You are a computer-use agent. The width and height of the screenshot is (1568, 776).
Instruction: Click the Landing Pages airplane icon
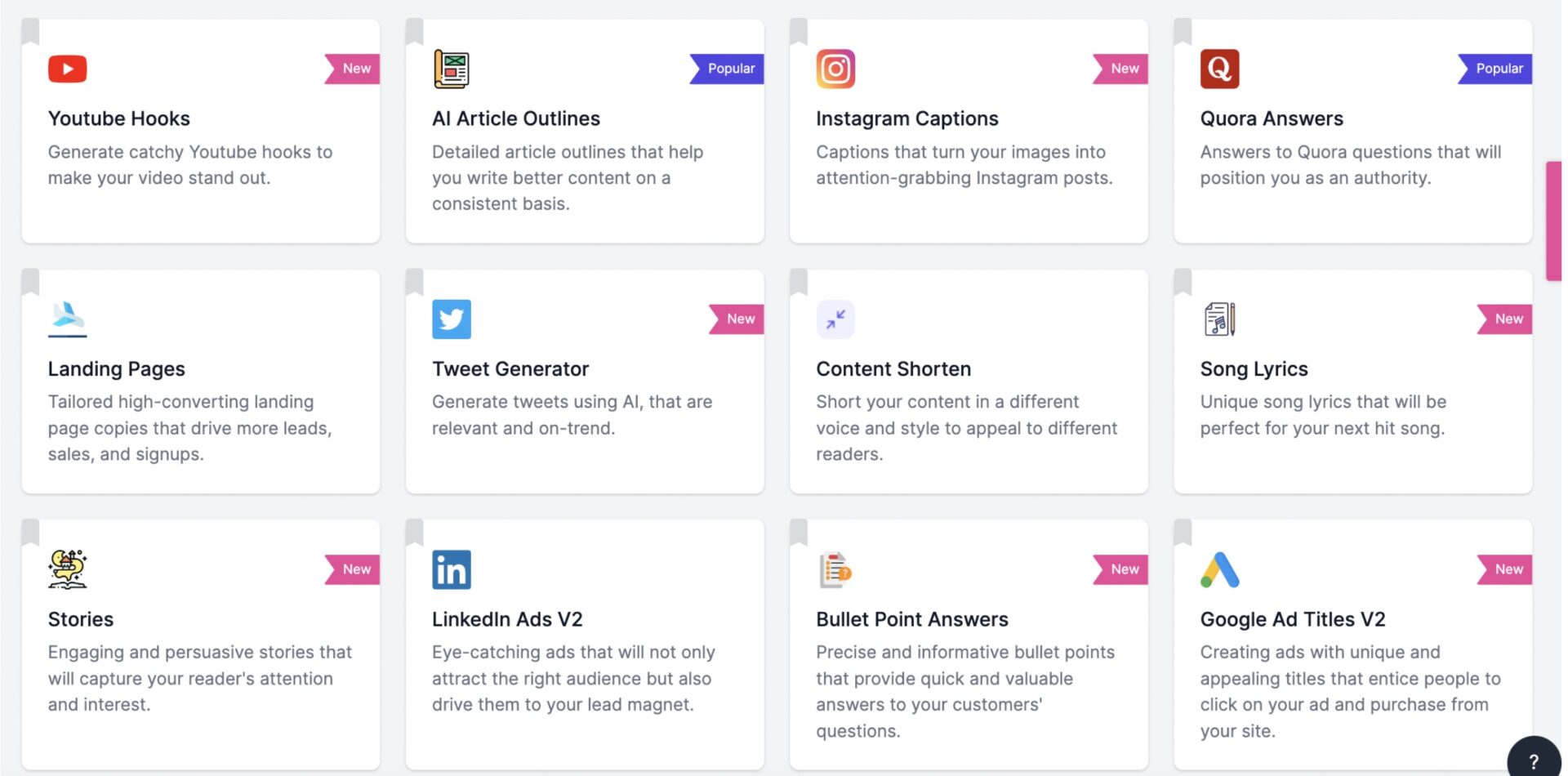coord(67,317)
